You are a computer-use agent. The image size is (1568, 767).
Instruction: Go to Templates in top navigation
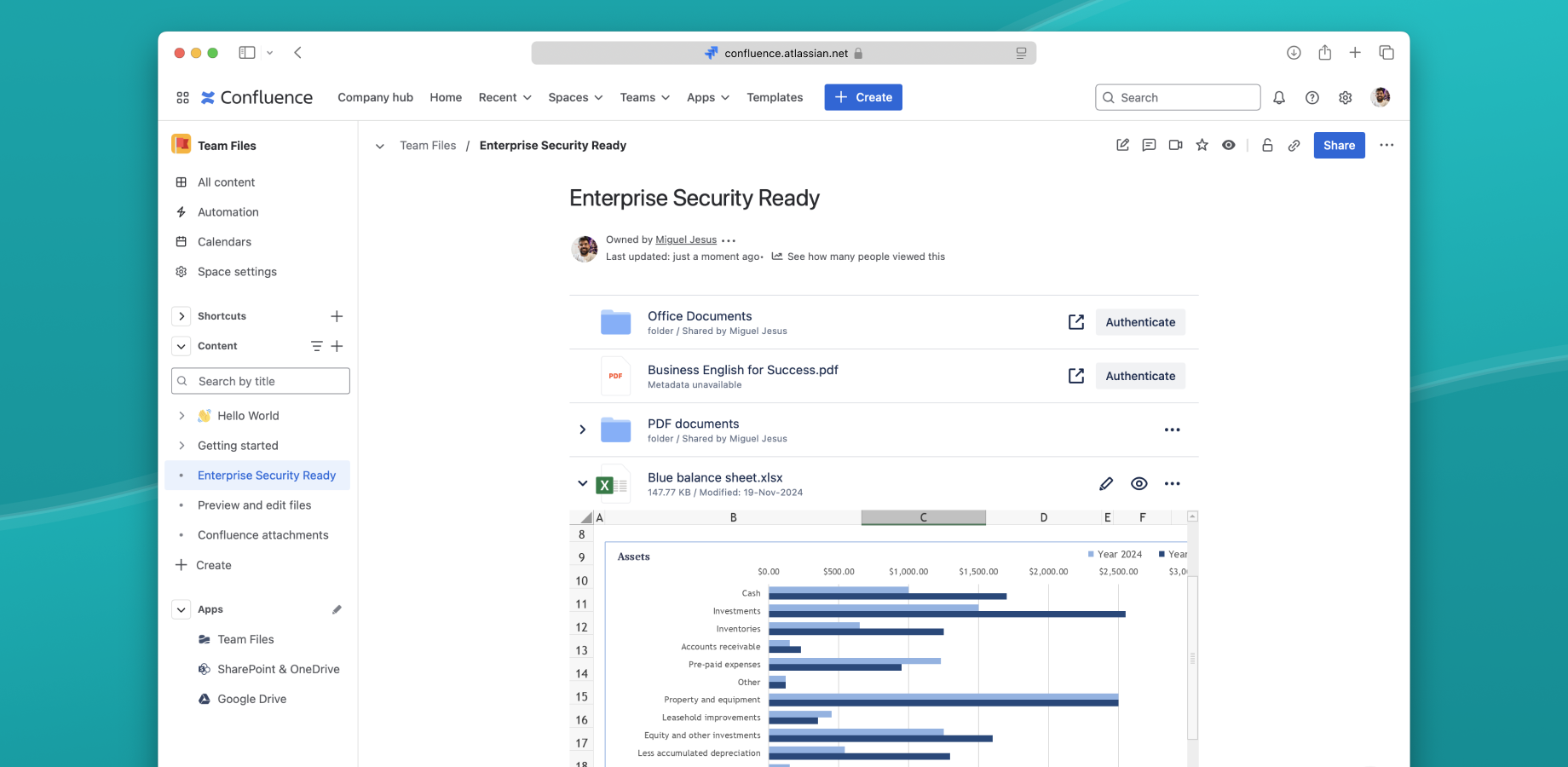775,98
